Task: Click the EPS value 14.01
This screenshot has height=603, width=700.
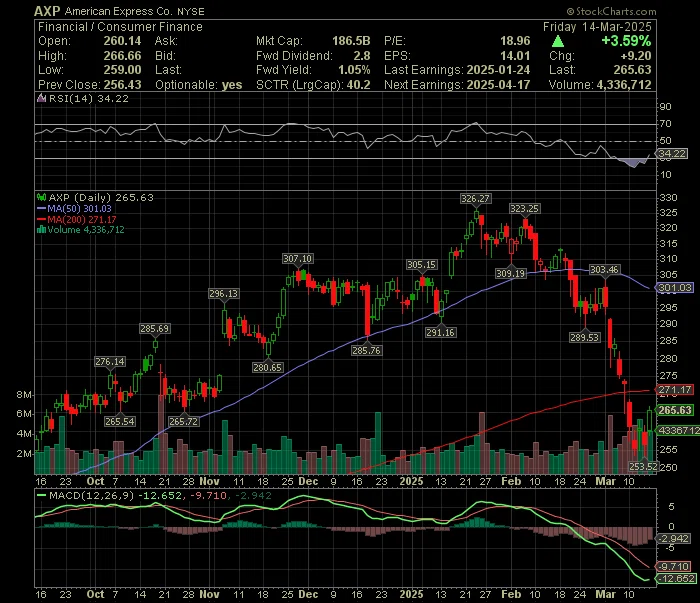Action: 515,56
